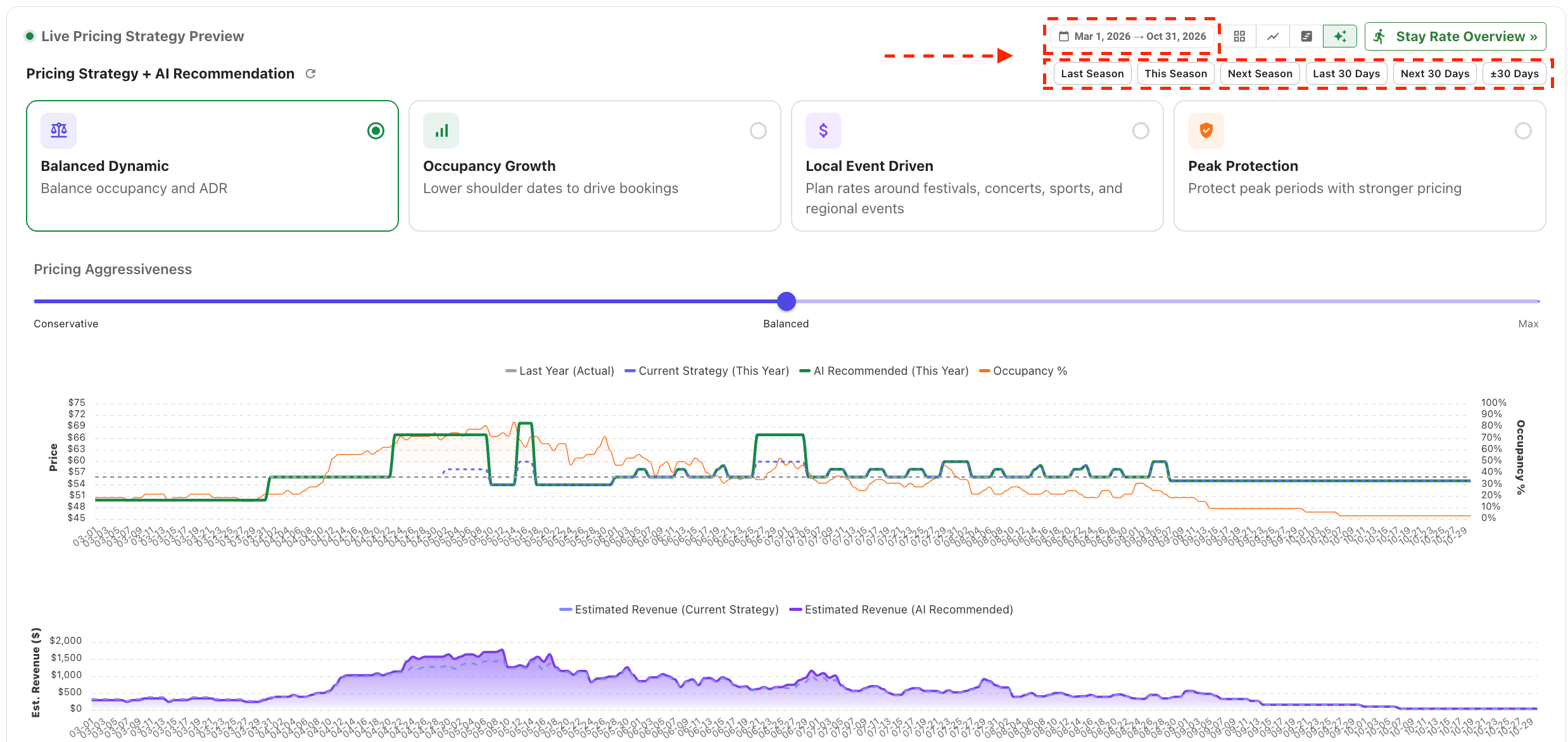Click the Max slider label
1568x742 pixels.
pos(1528,324)
